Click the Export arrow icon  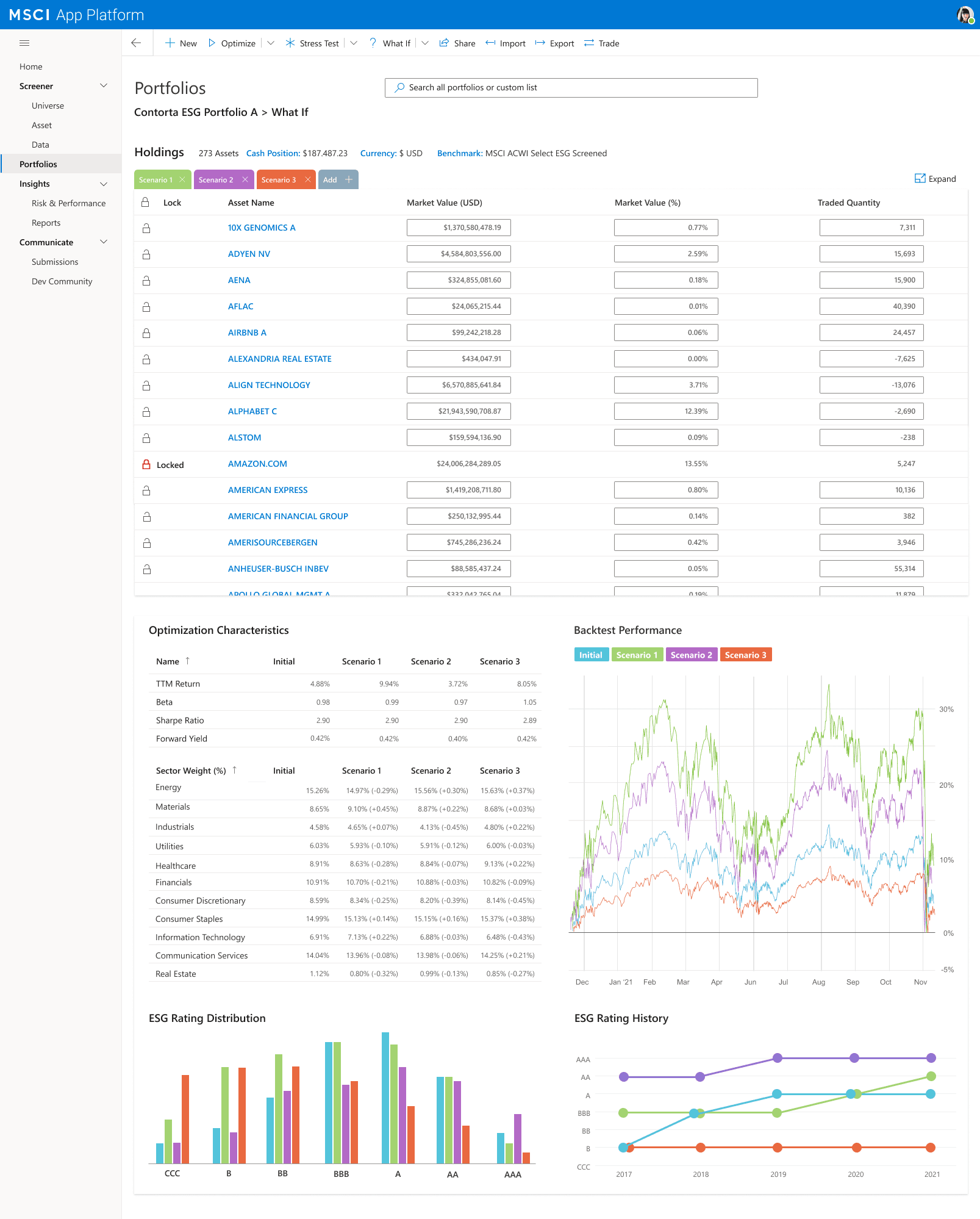(x=540, y=43)
